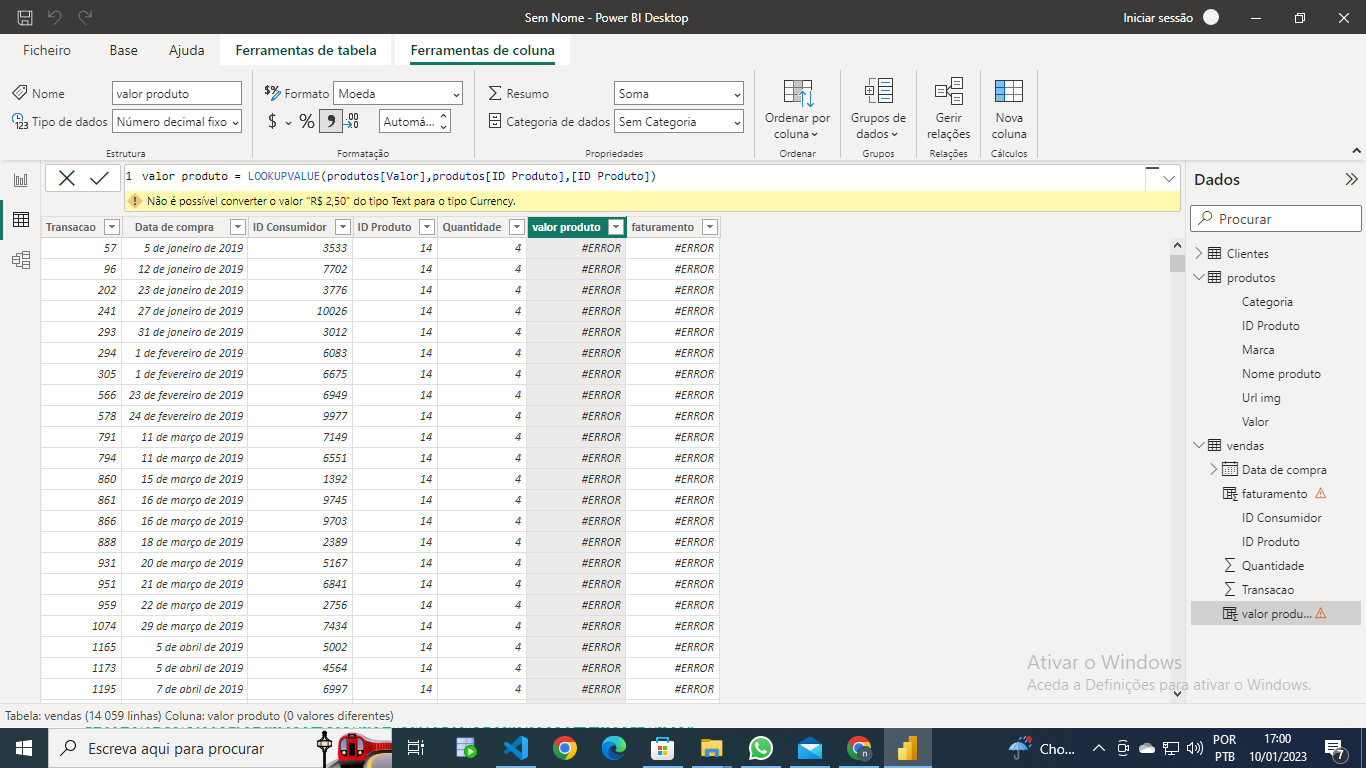Expand the formula bar chevron

[1170, 178]
